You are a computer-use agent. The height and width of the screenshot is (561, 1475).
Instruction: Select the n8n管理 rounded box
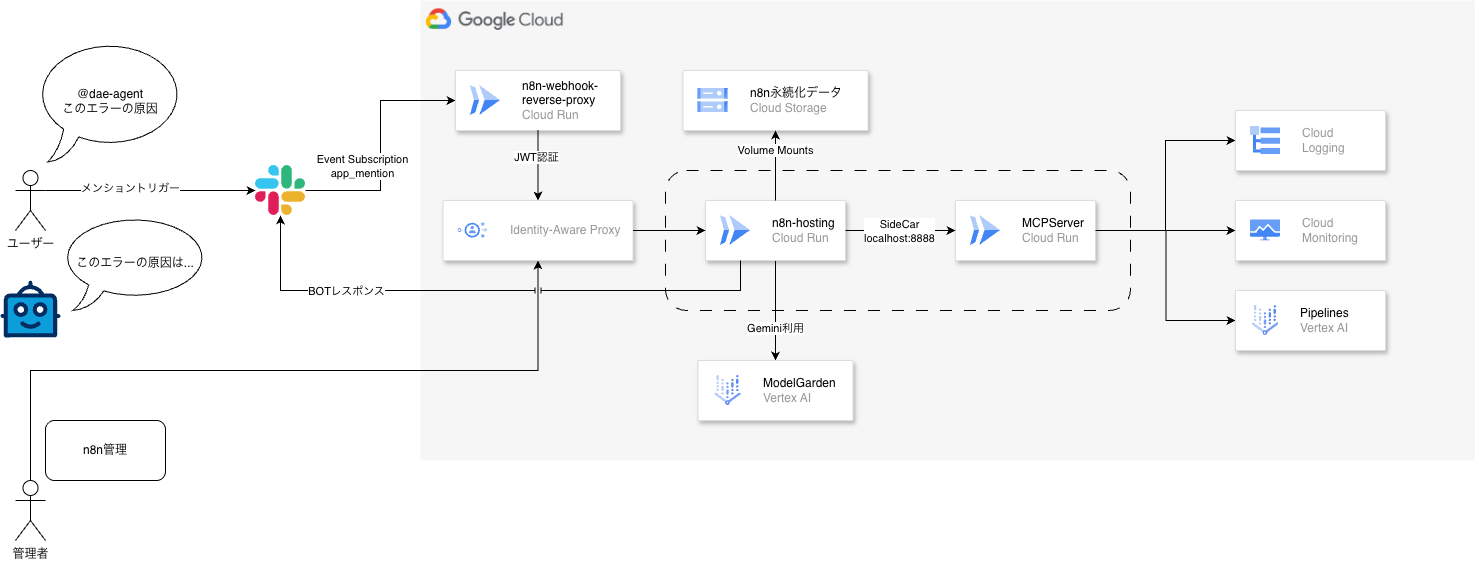pyautogui.click(x=105, y=450)
